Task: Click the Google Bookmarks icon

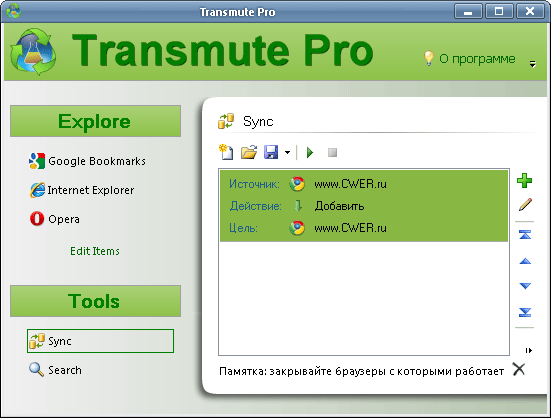Action: pyautogui.click(x=37, y=161)
